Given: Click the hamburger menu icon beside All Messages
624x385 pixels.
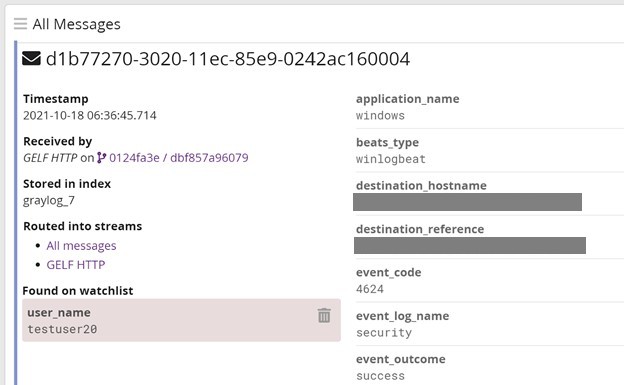Looking at the screenshot, I should (x=20, y=24).
